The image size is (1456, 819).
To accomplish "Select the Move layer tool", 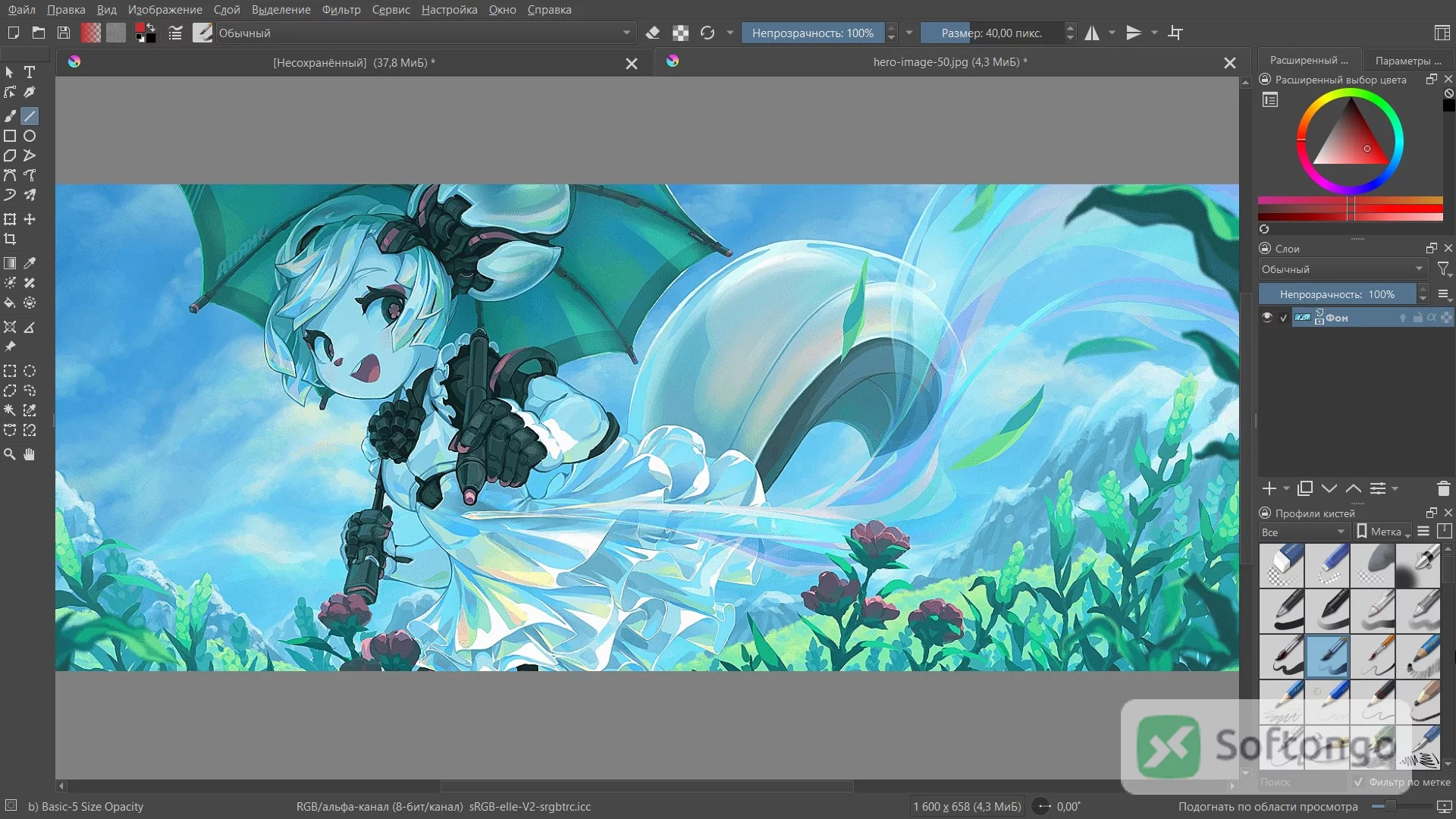I will 30,219.
